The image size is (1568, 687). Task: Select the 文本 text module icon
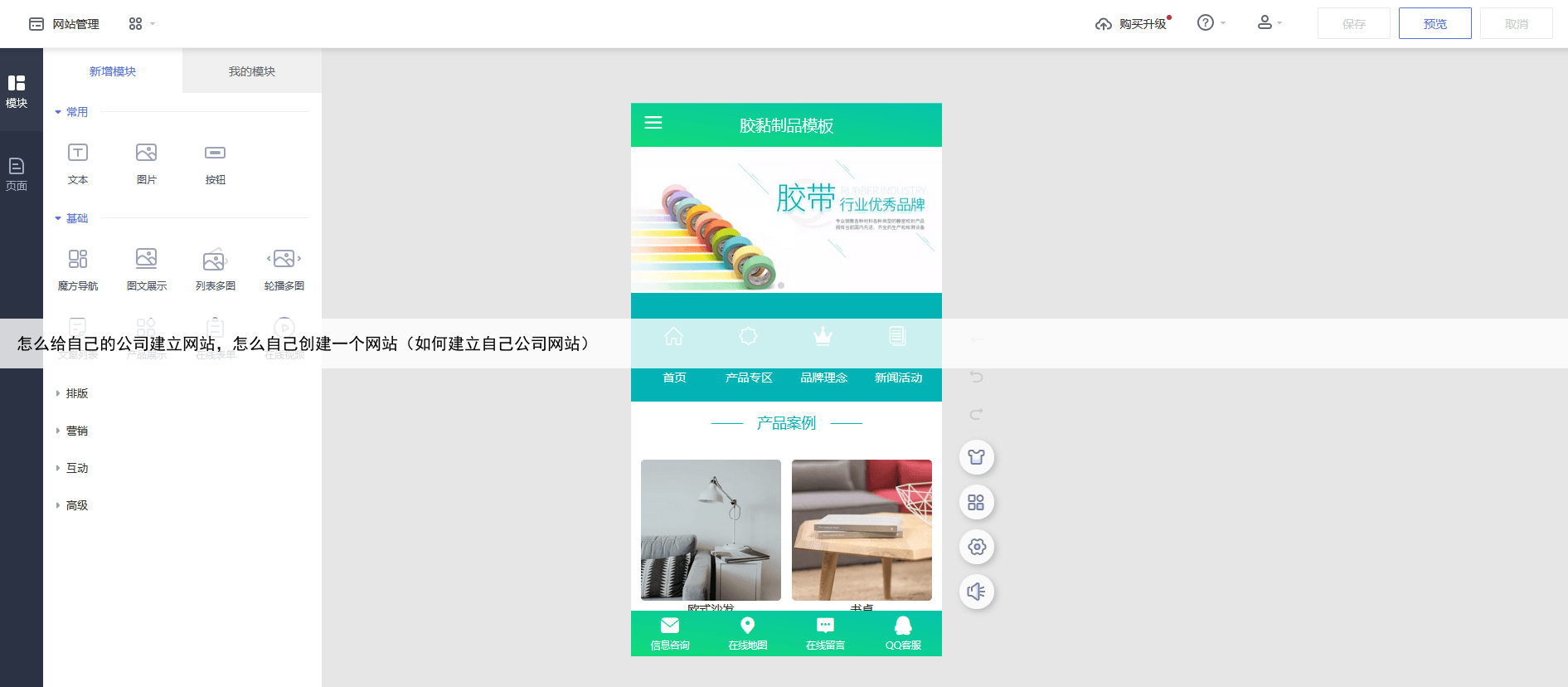[x=78, y=153]
